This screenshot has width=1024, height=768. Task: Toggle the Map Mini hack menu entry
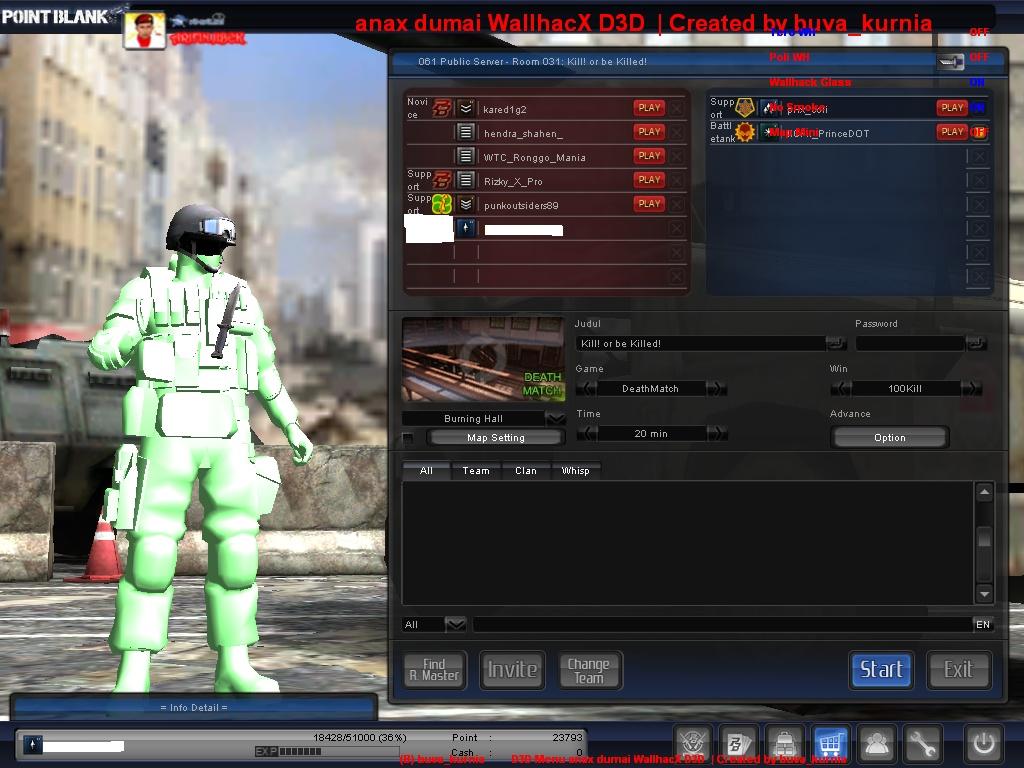pos(793,133)
